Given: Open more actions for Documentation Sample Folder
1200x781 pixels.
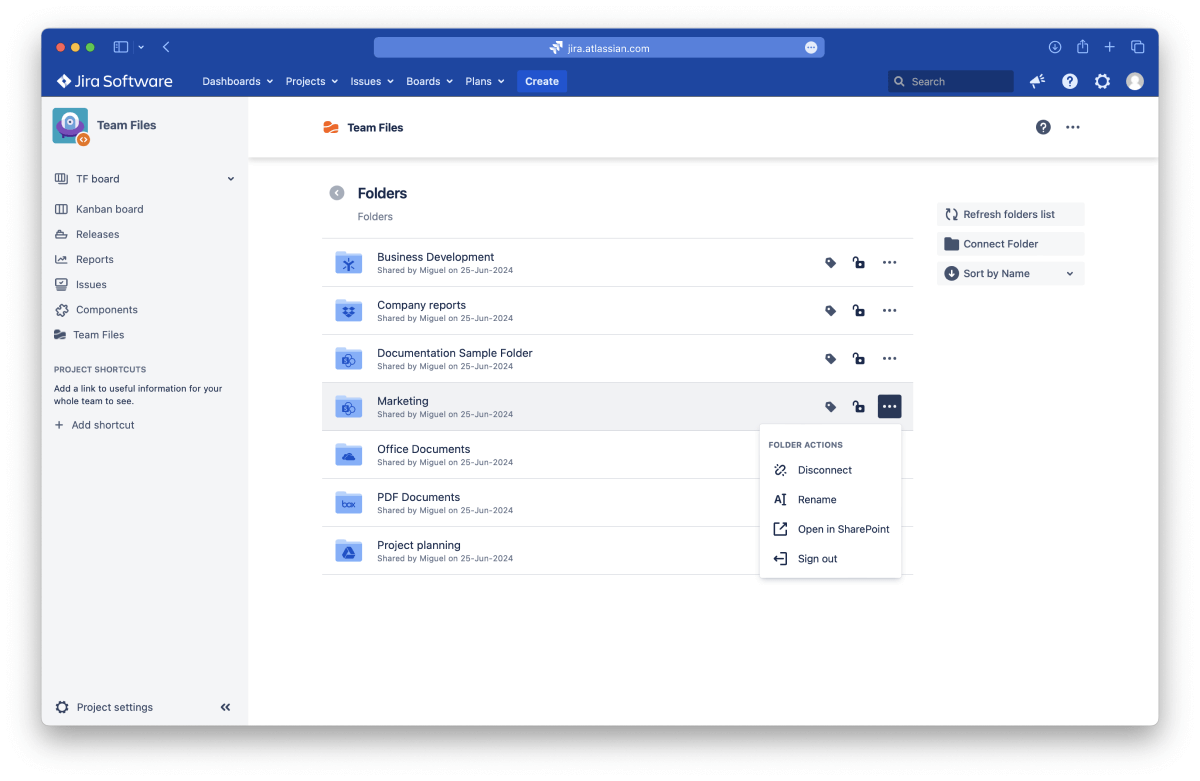Looking at the screenshot, I should [889, 359].
